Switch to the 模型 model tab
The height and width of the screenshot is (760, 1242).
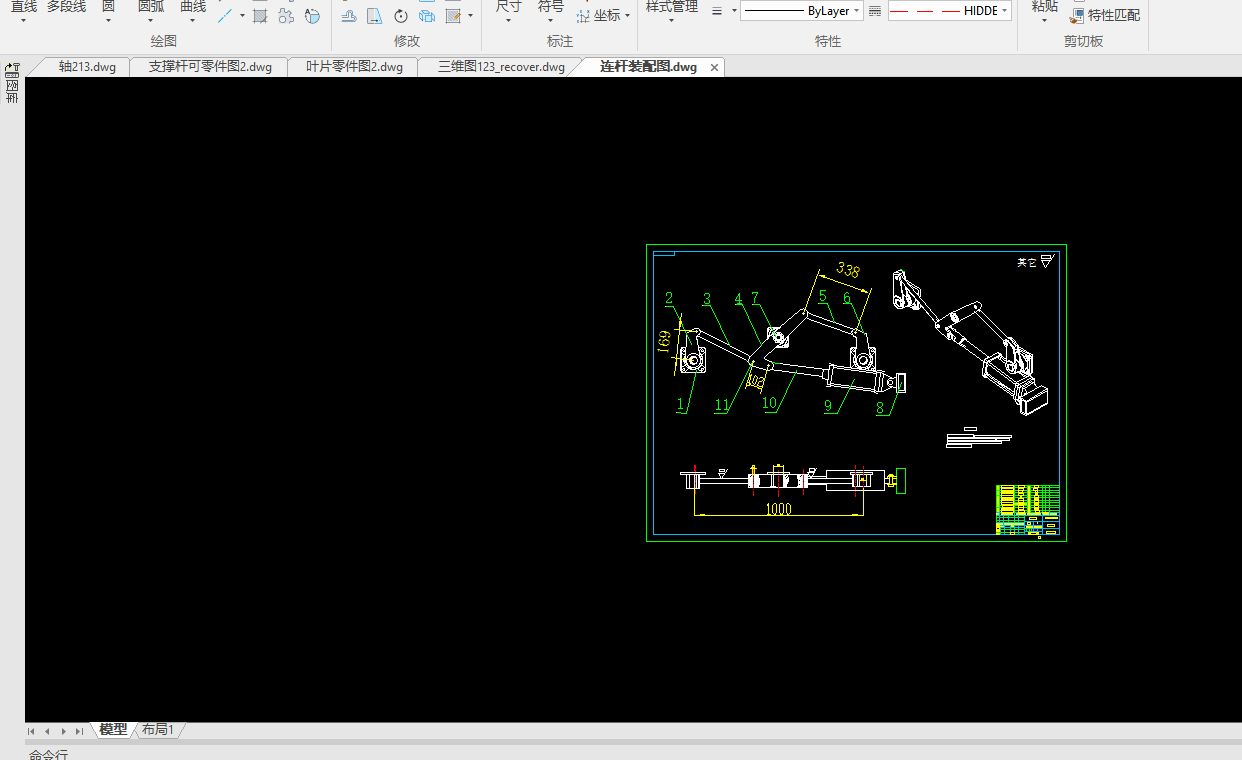113,730
